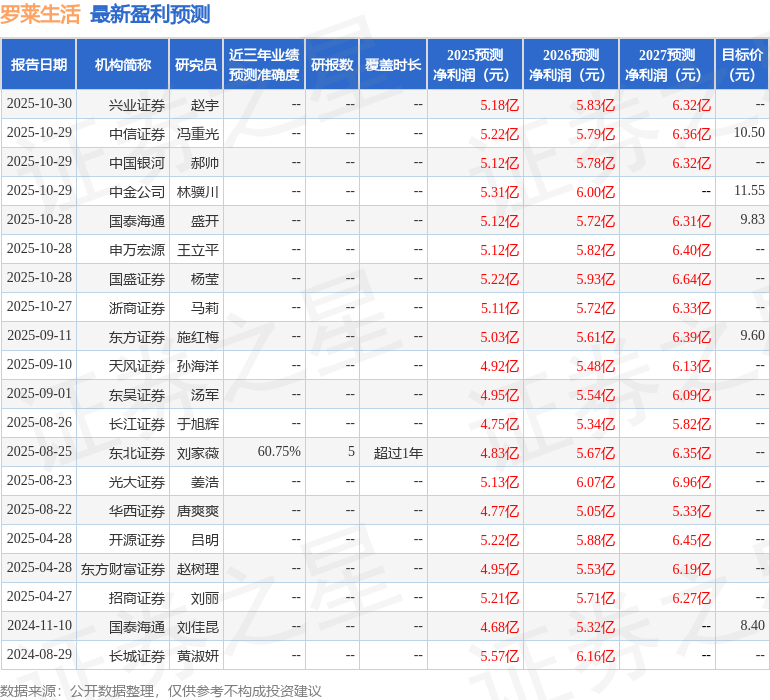770x700 pixels.
Task: Click the 近三年业绩预测准确度 column header
Action: [263, 65]
